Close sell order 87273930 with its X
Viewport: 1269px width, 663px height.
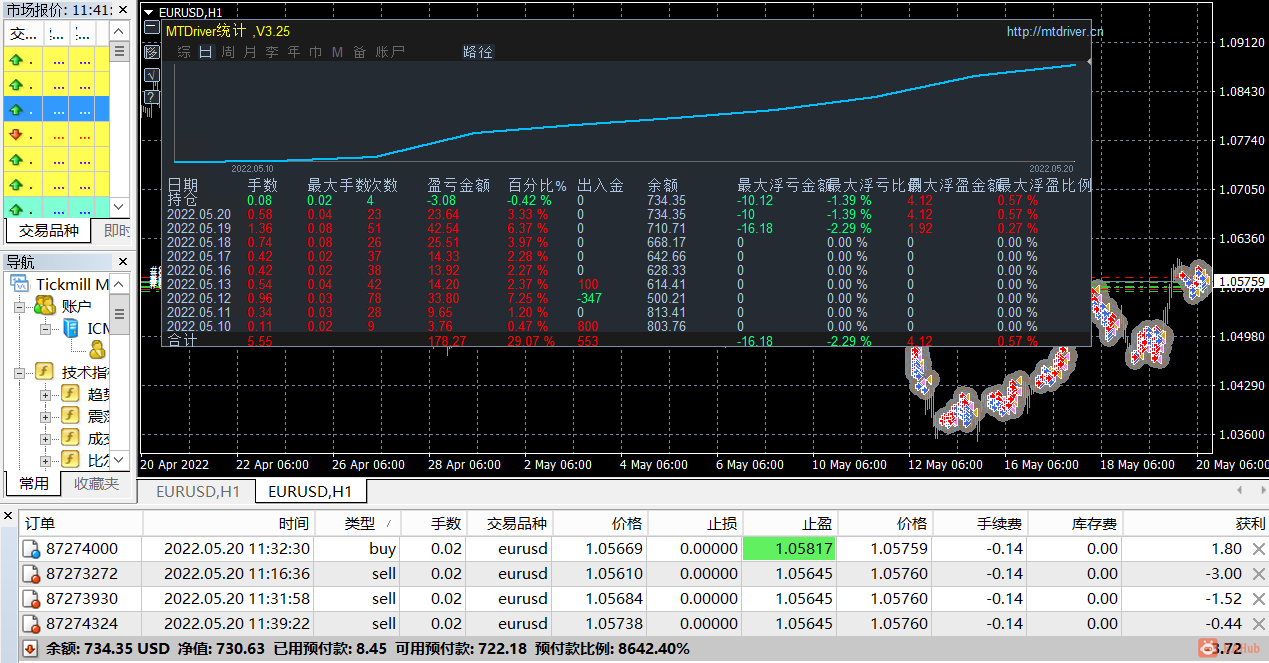(x=1258, y=599)
